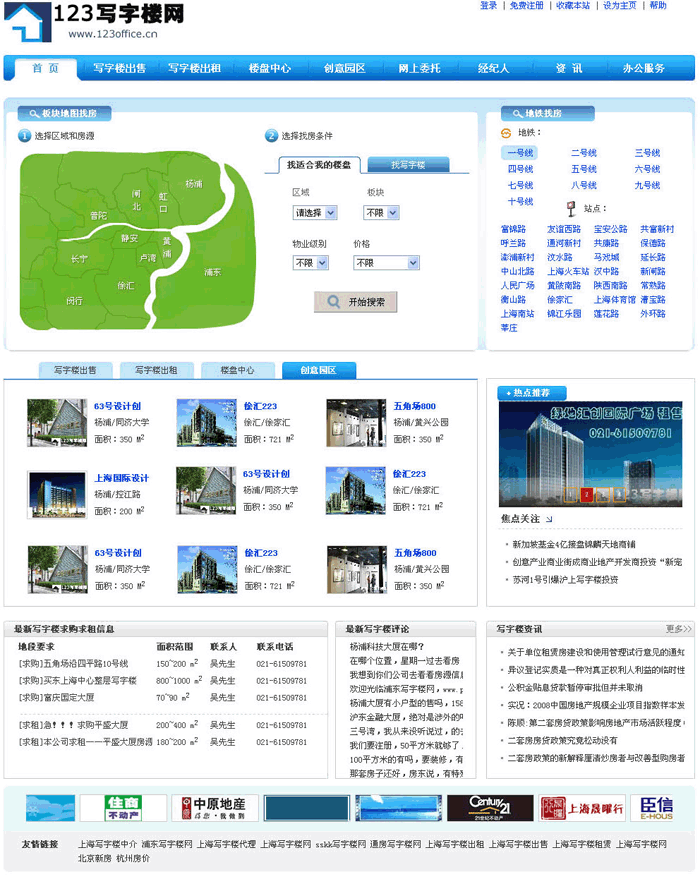Click 浦东 district on the green map
Image resolution: width=700 pixels, height=879 pixels.
(212, 271)
